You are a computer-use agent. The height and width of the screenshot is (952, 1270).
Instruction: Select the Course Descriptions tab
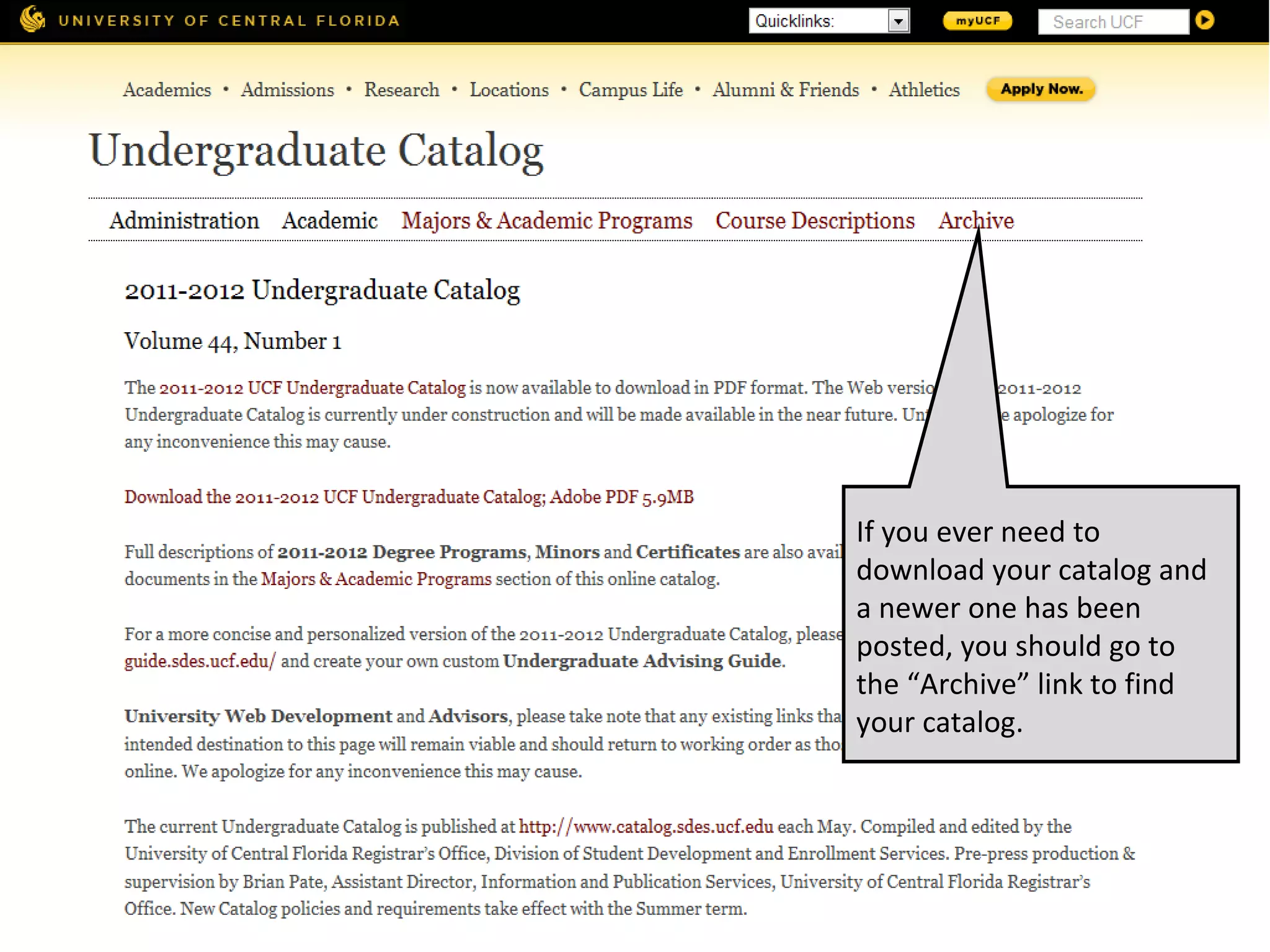(815, 221)
